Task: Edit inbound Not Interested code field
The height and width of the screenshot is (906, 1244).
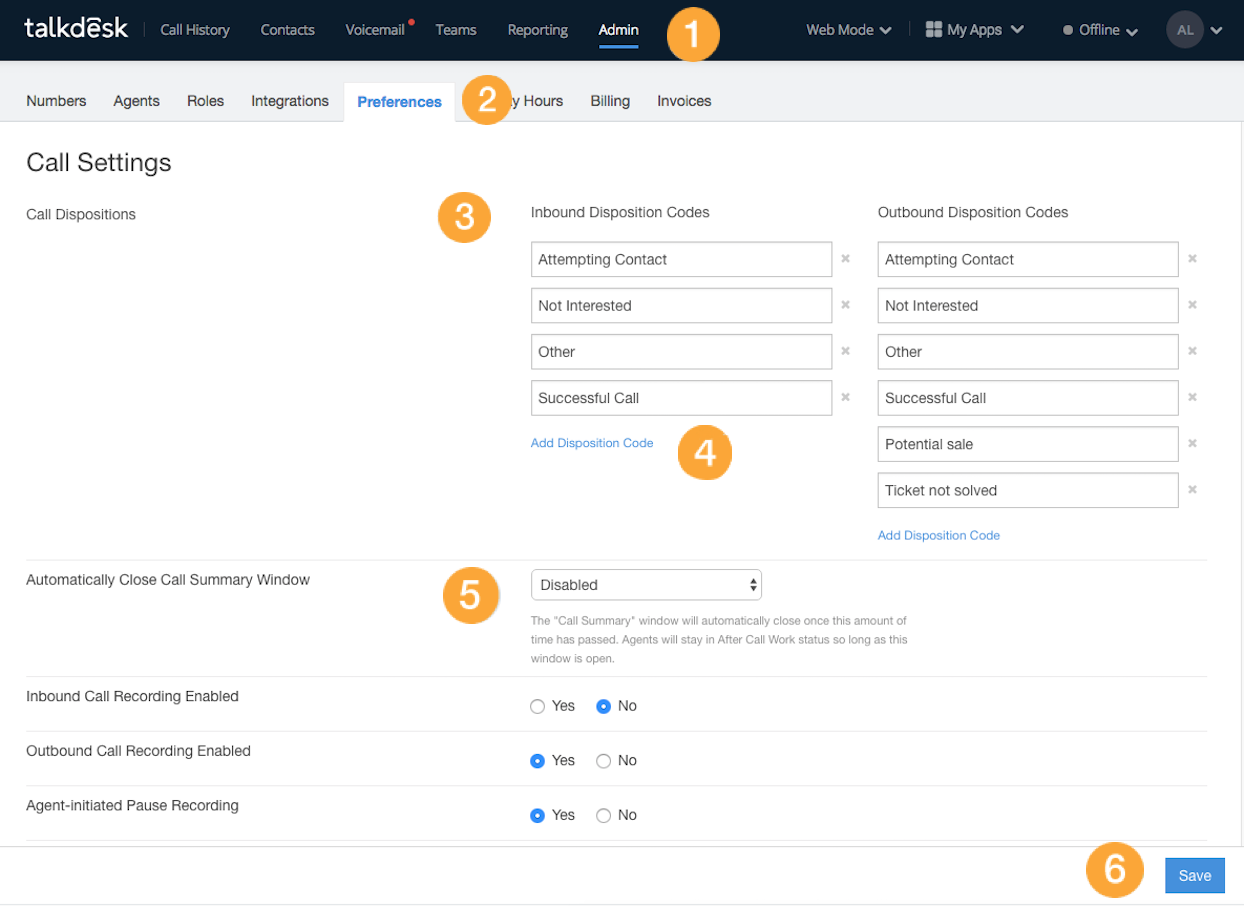Action: click(x=681, y=305)
